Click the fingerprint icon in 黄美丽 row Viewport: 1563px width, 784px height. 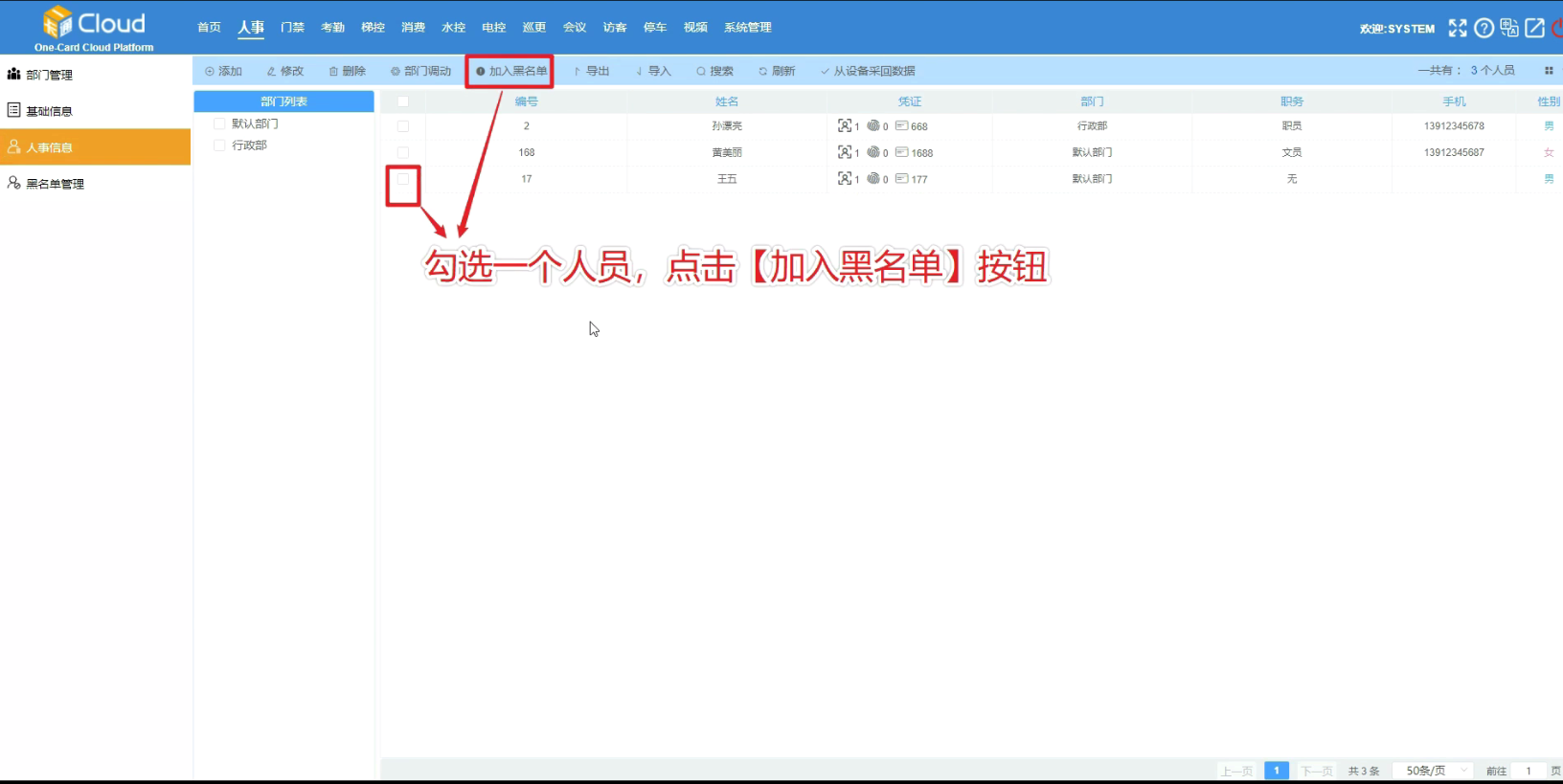873,152
